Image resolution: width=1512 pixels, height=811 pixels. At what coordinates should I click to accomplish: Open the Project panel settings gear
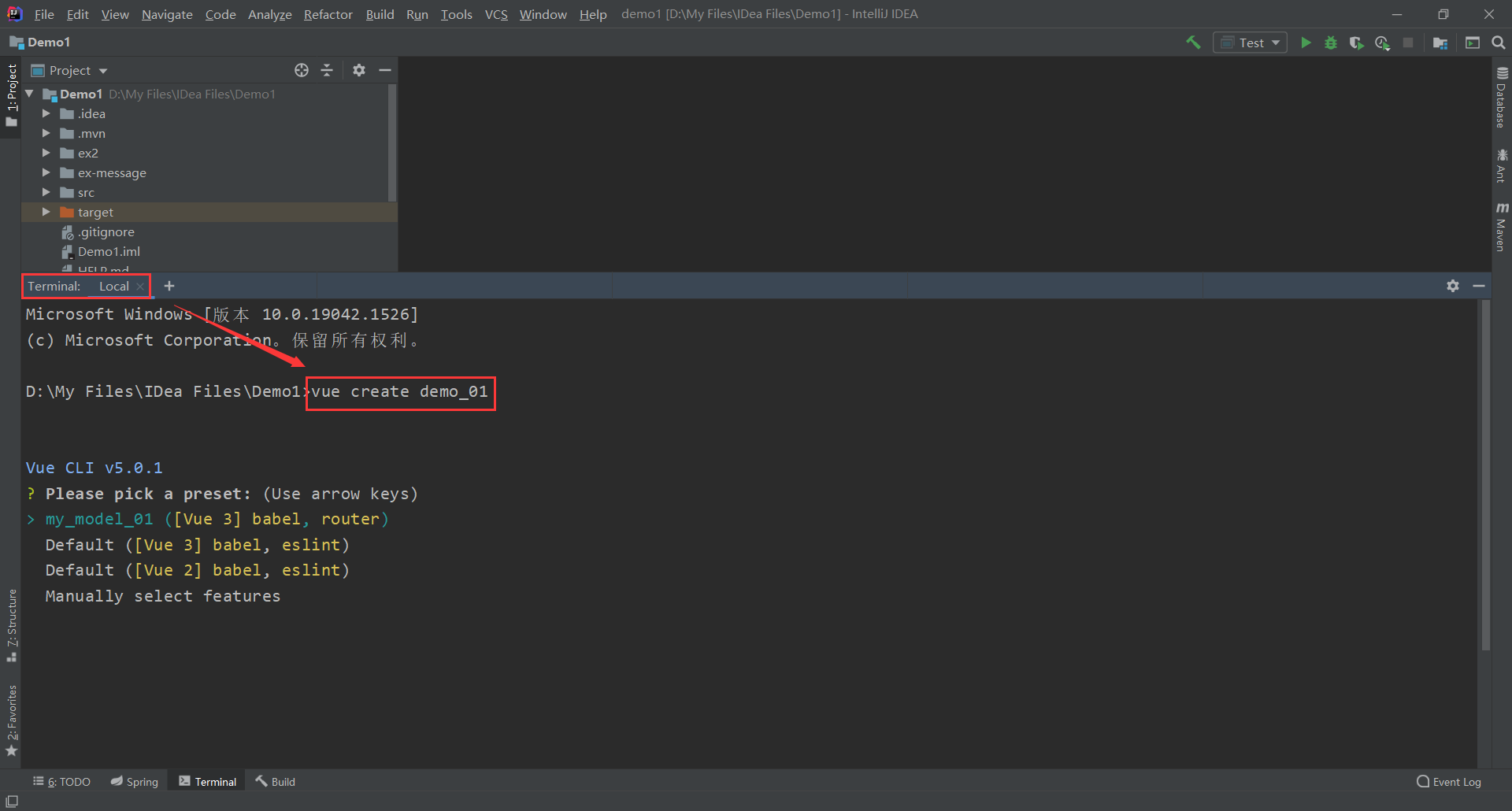pos(359,70)
